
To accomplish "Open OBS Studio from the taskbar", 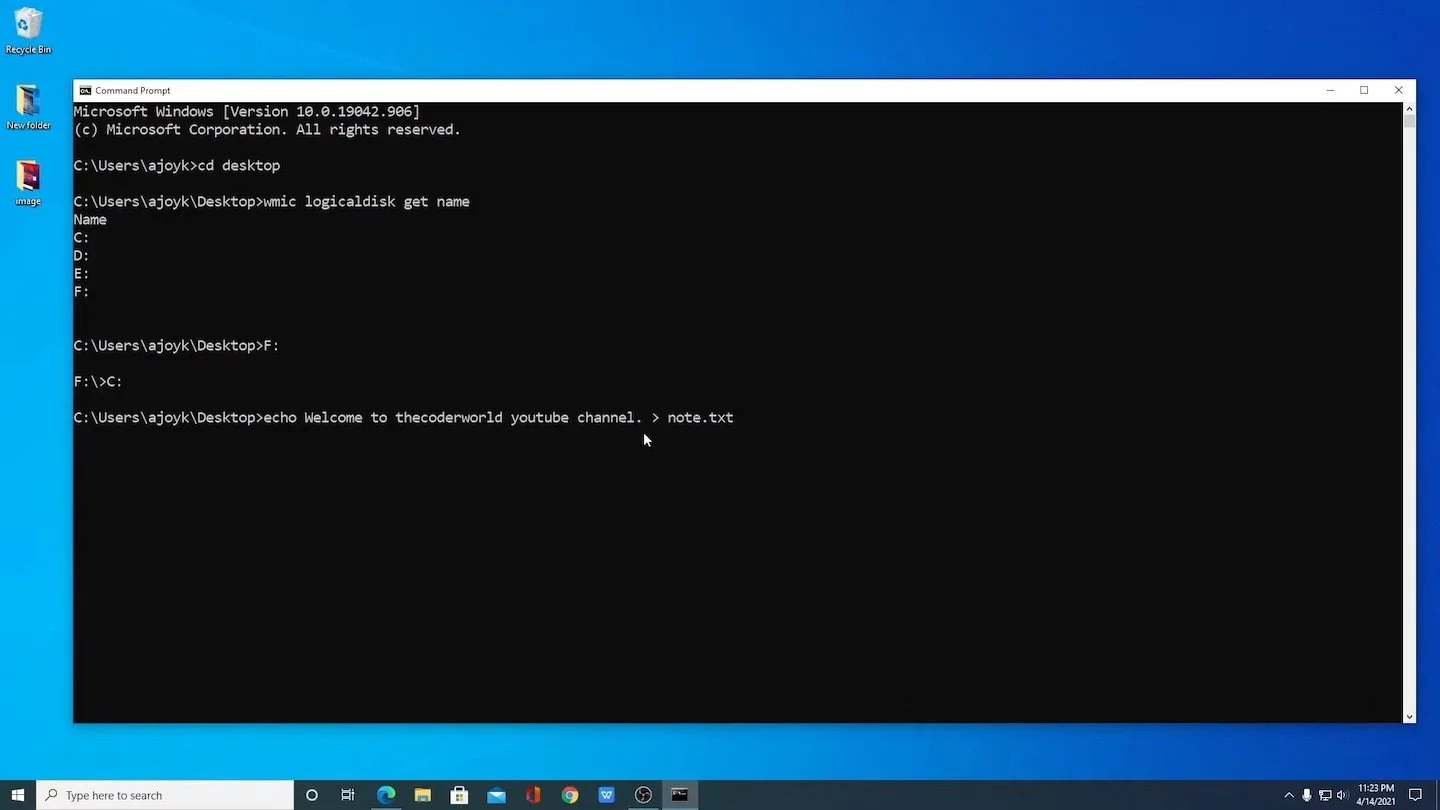I will pos(643,795).
